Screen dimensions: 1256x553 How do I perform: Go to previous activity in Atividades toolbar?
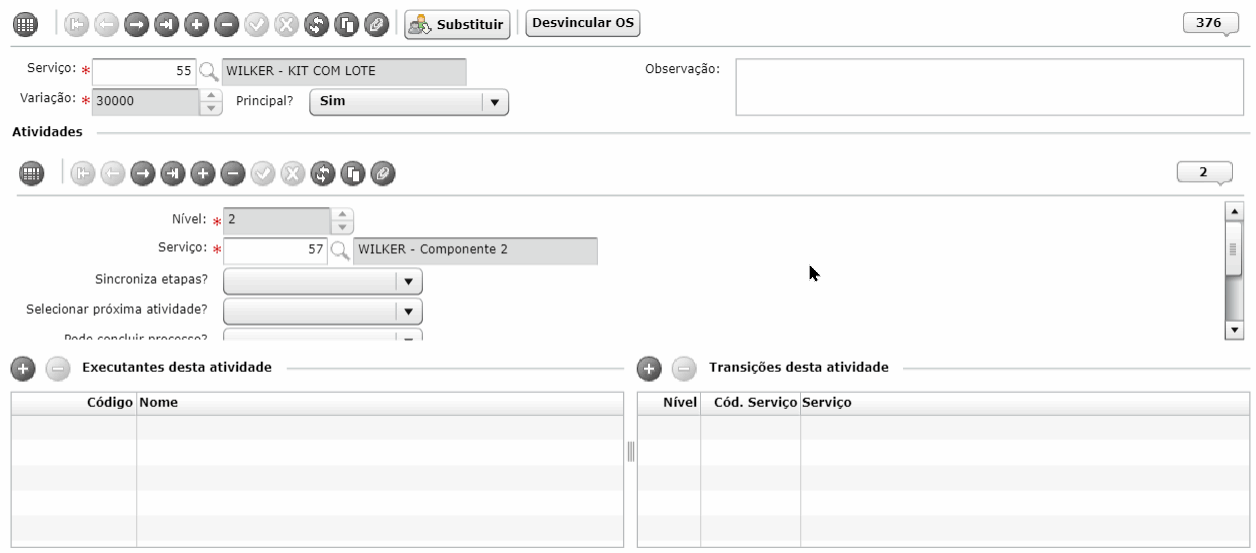pyautogui.click(x=112, y=173)
